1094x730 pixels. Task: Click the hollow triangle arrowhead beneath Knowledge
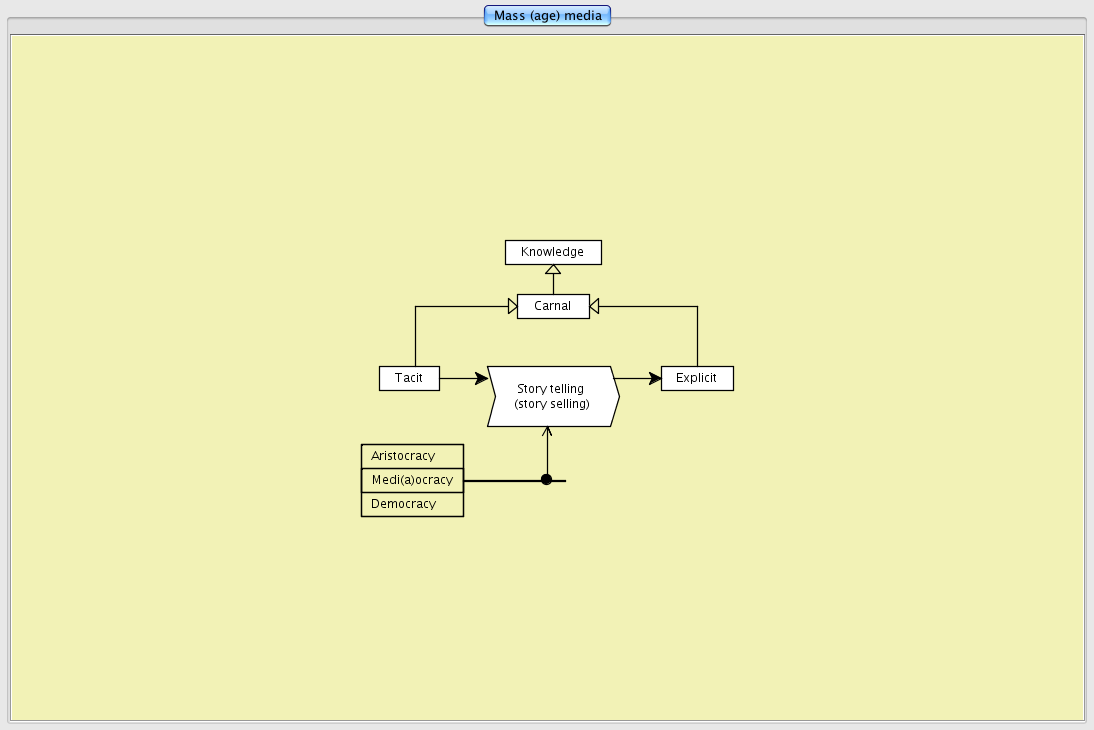[x=553, y=270]
